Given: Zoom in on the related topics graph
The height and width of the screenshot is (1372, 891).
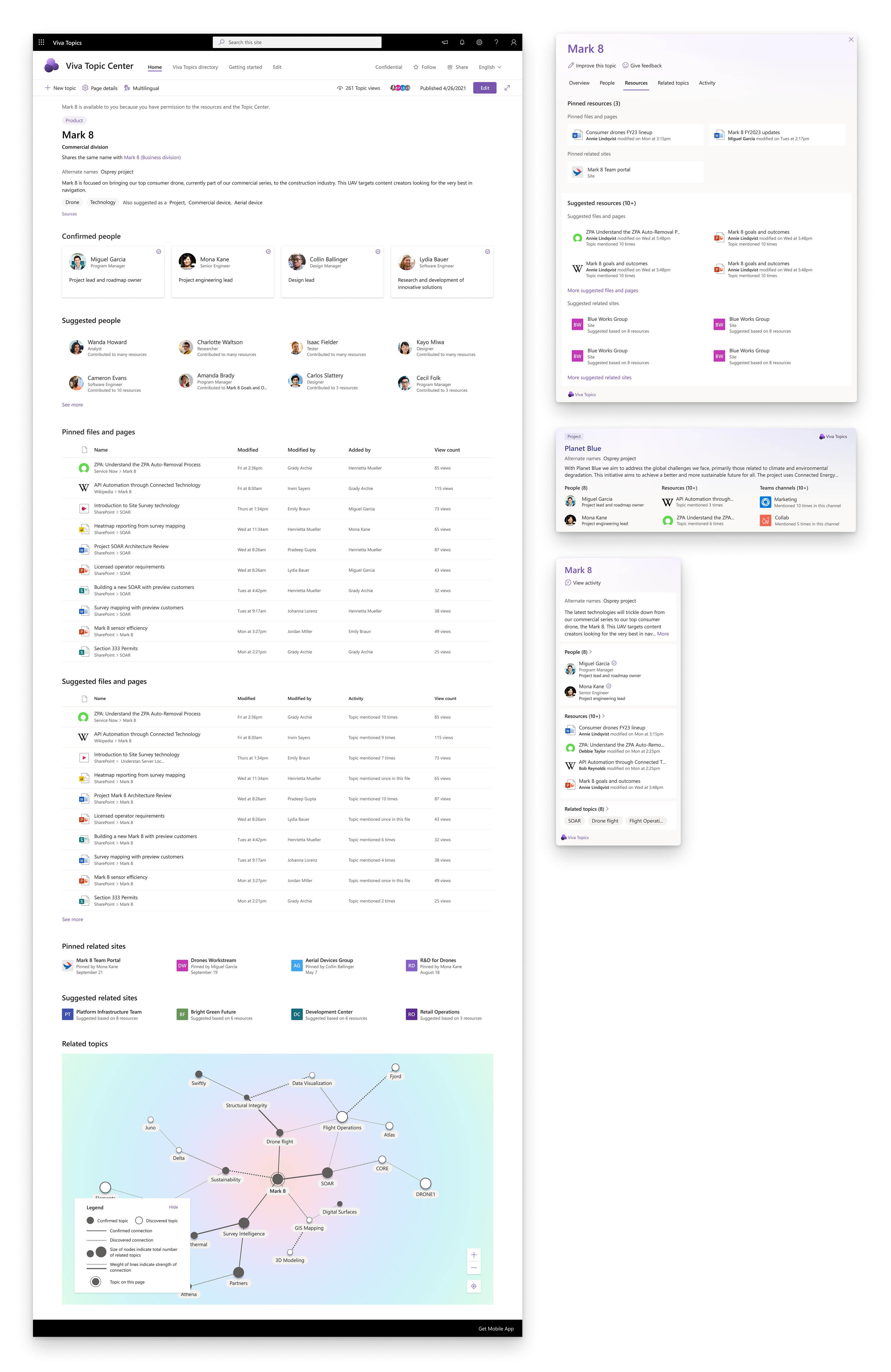Looking at the screenshot, I should coord(474,1255).
